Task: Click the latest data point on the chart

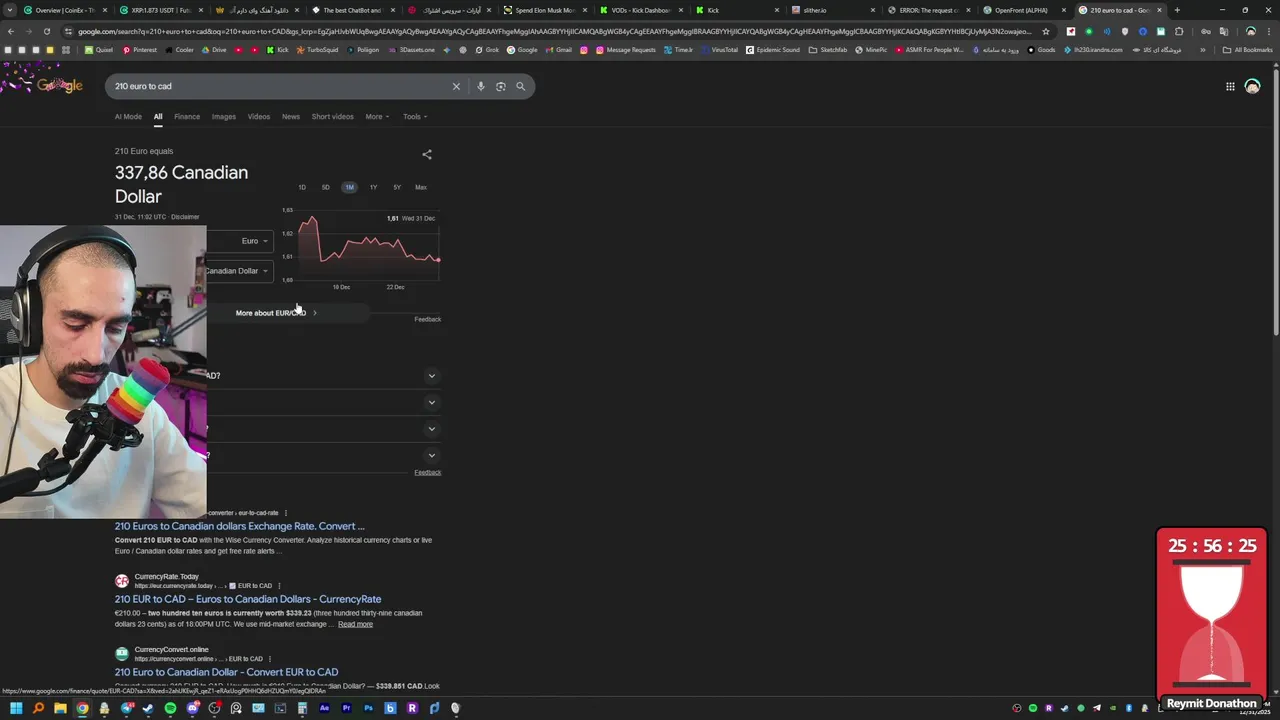Action: coord(438,260)
